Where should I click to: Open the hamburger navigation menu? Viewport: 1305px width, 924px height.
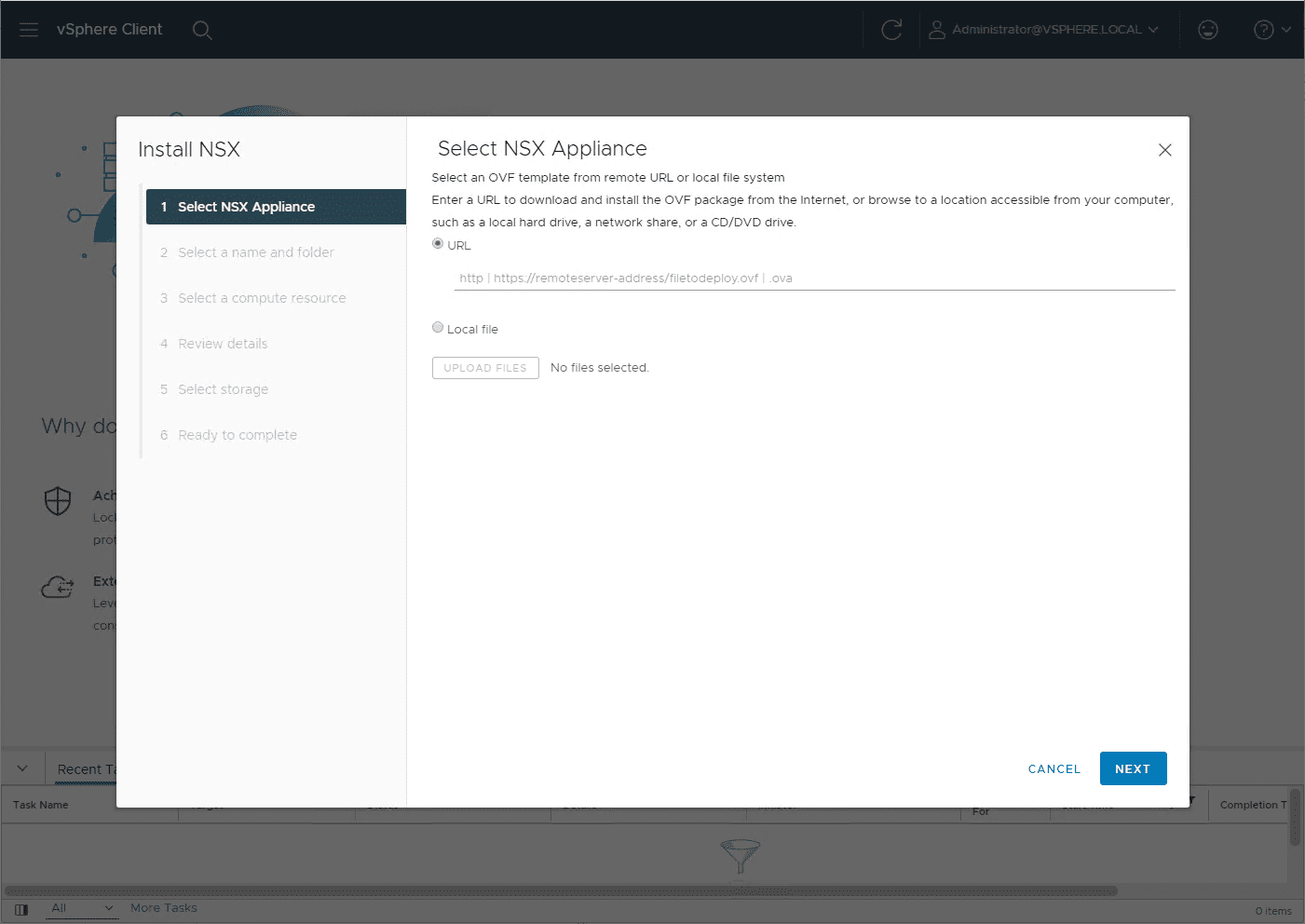[x=28, y=29]
